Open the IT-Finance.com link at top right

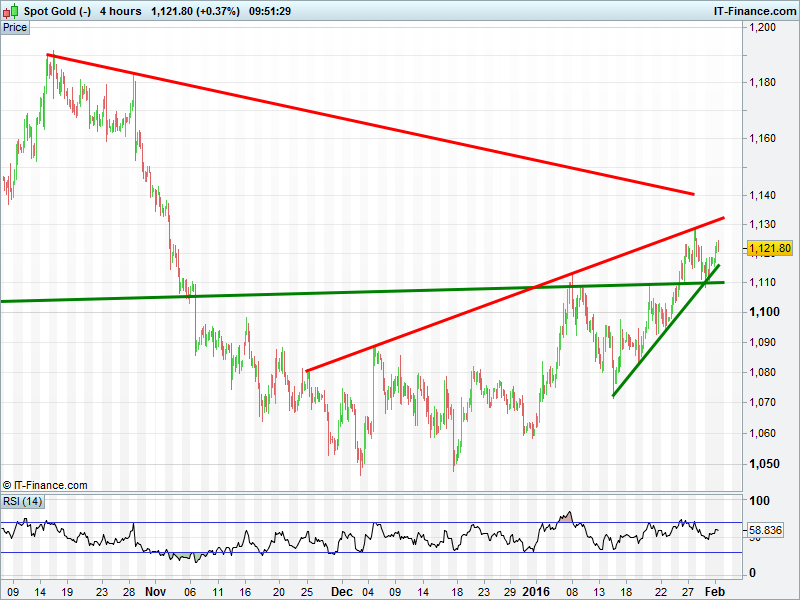point(753,11)
